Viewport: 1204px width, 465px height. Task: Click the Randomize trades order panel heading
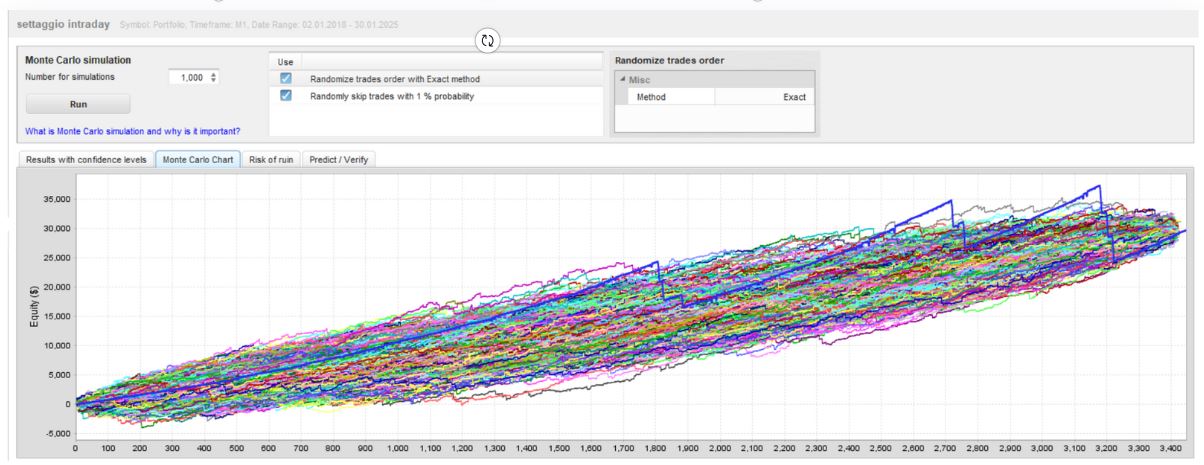click(x=669, y=61)
